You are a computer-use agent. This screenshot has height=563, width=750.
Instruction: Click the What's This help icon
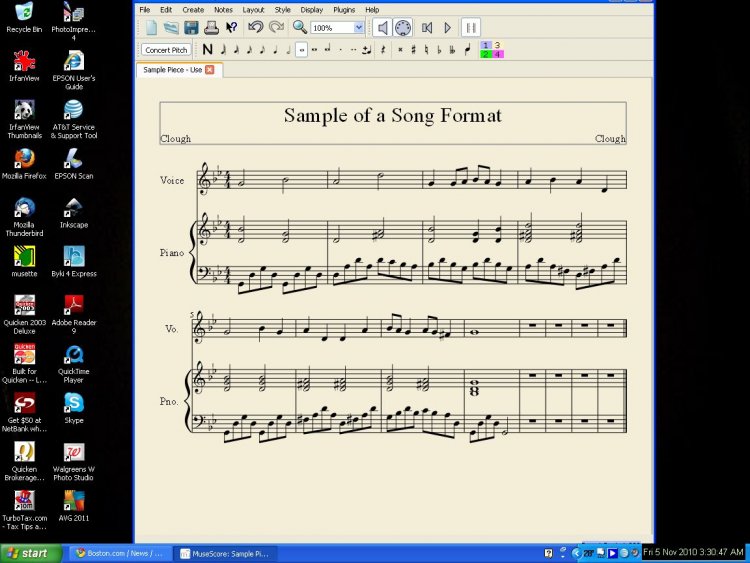[x=232, y=28]
